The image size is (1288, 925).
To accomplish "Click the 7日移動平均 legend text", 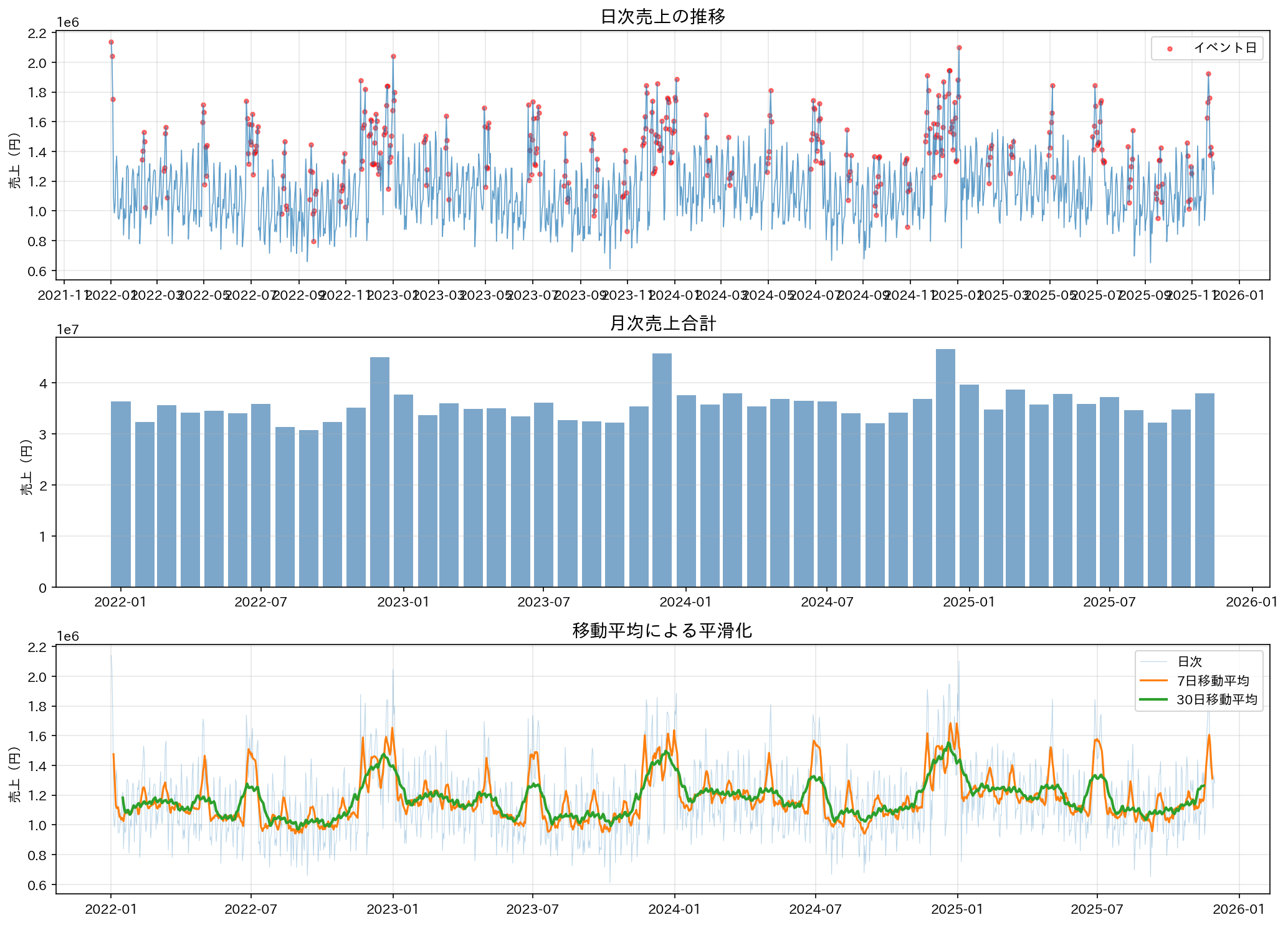I will point(1213,681).
